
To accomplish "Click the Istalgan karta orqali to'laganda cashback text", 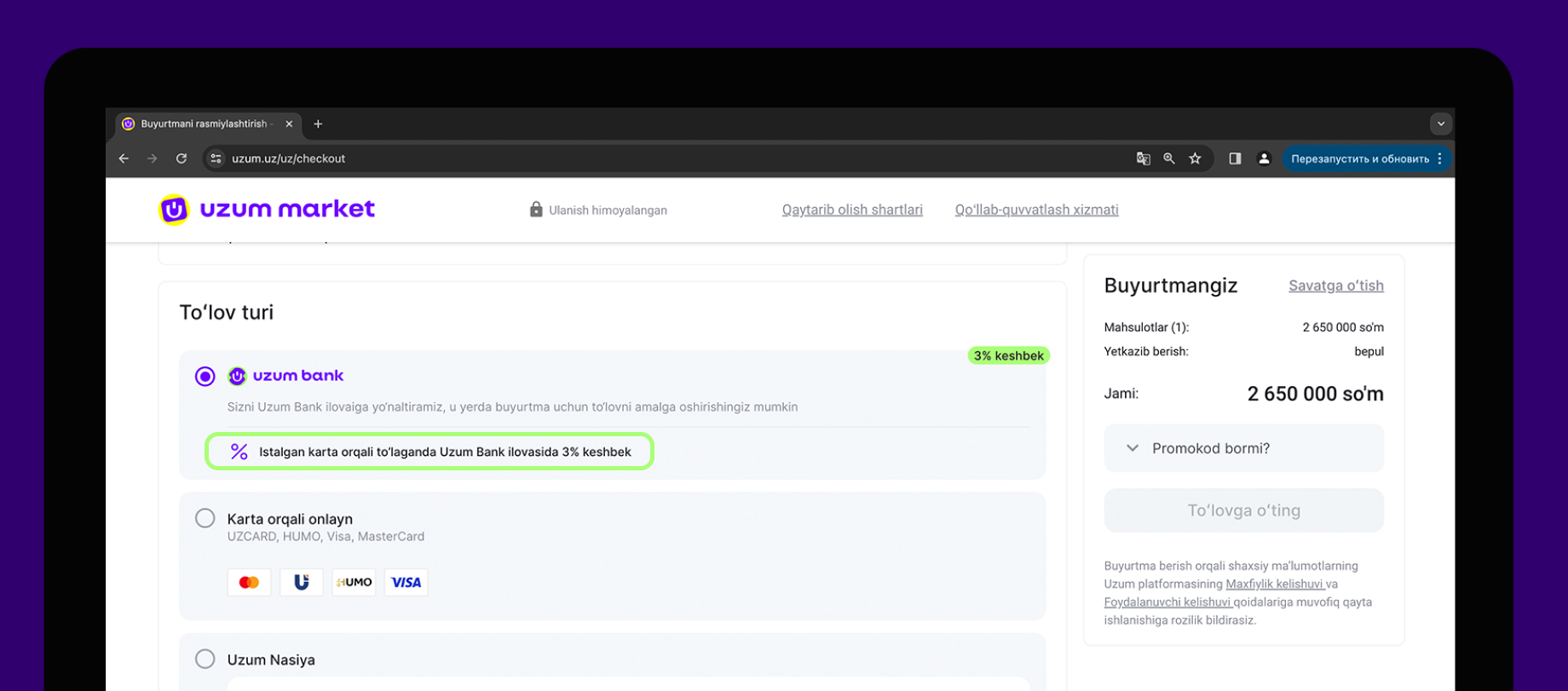I will tap(445, 452).
